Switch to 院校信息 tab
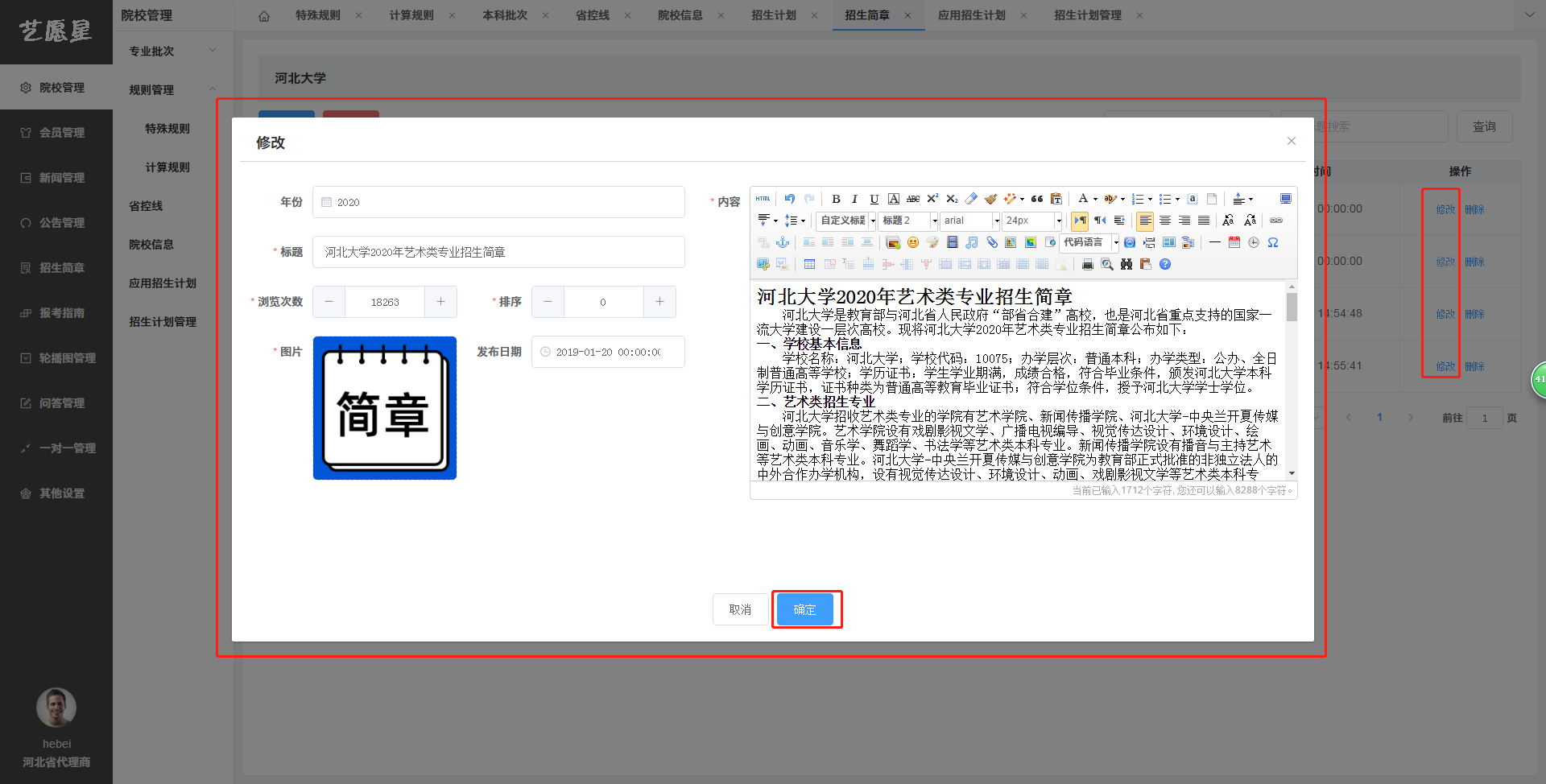This screenshot has height=784, width=1546. (x=680, y=15)
